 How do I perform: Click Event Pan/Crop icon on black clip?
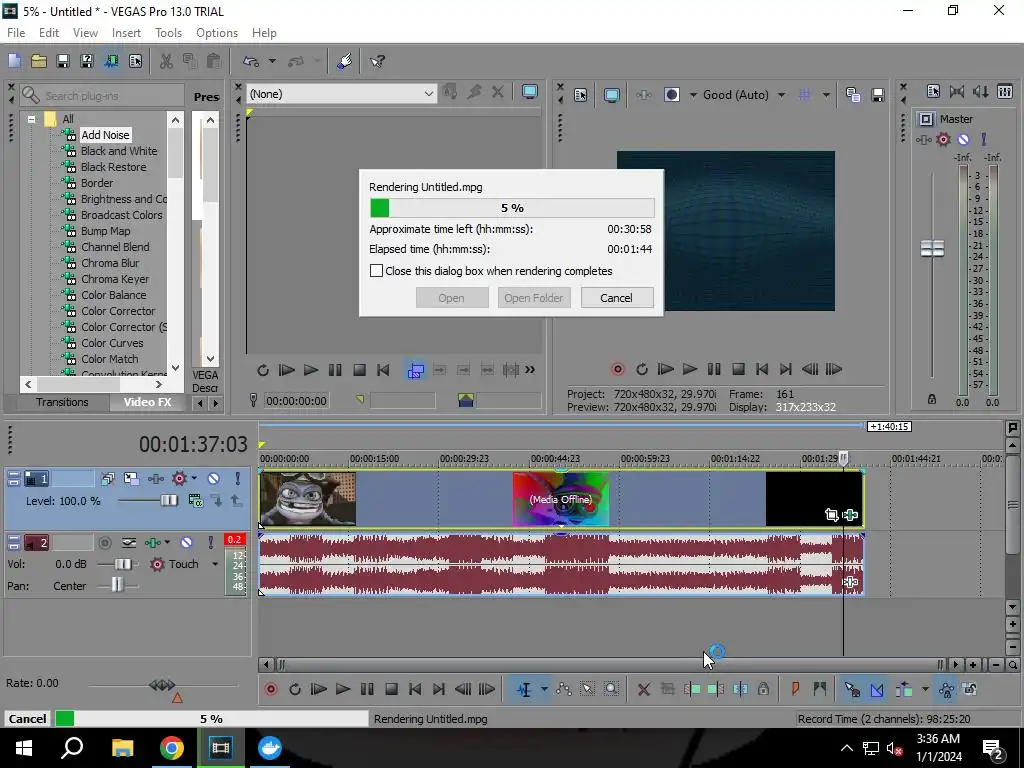tap(831, 515)
